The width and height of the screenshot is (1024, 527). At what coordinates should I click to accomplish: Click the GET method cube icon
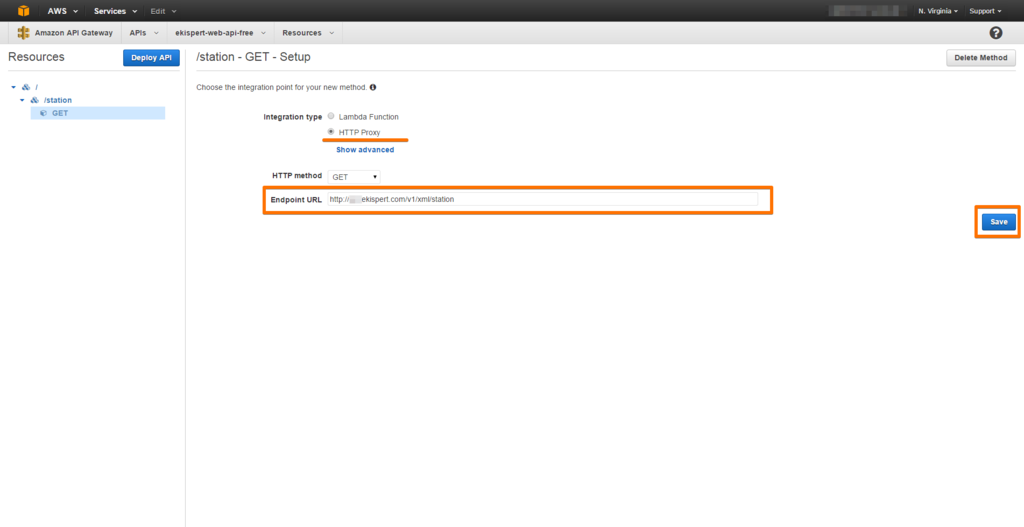[x=43, y=113]
